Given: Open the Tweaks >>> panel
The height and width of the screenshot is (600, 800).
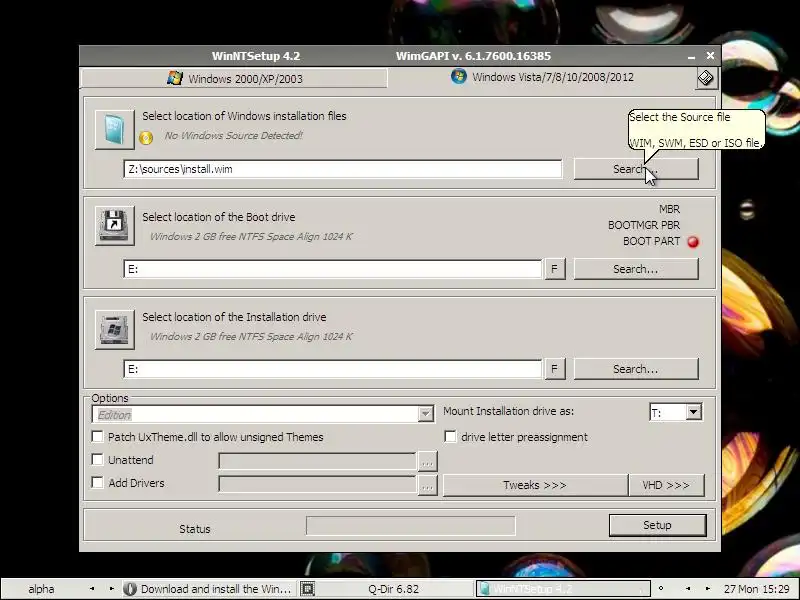Looking at the screenshot, I should (535, 485).
